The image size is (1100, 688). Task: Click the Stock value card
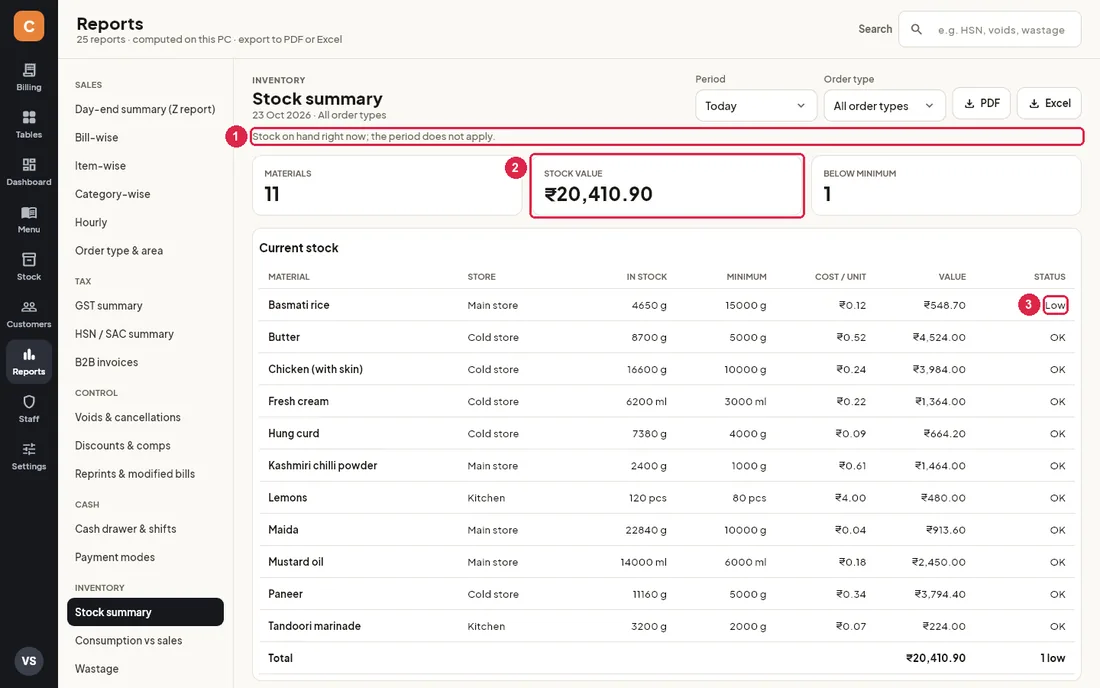click(666, 185)
